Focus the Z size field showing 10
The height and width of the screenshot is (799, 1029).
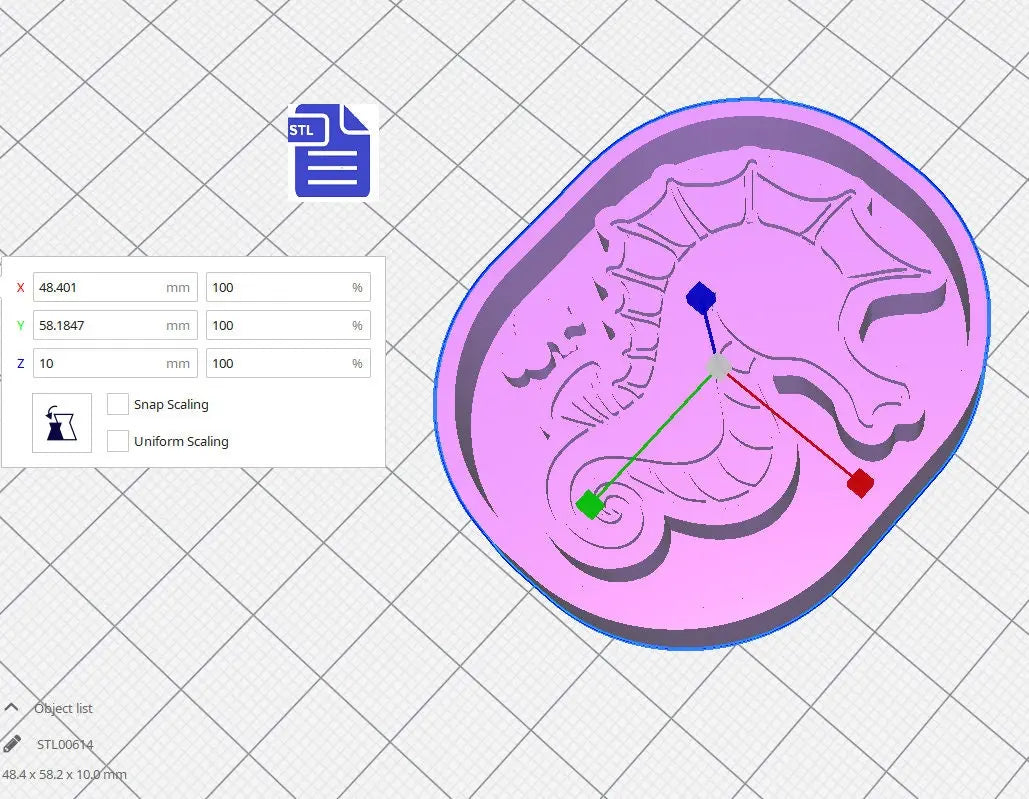[100, 363]
